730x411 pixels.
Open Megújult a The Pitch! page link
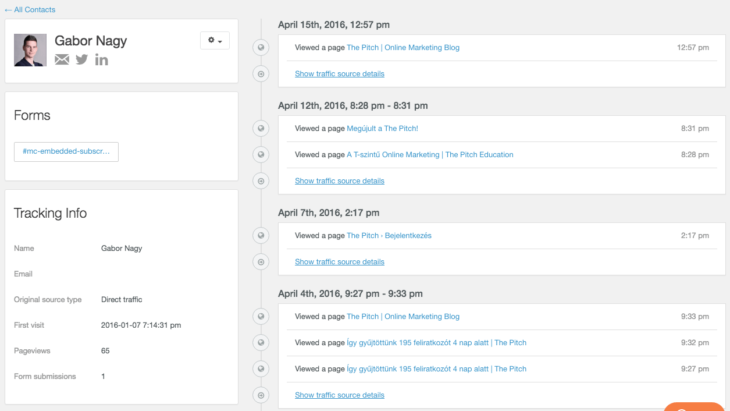point(382,128)
